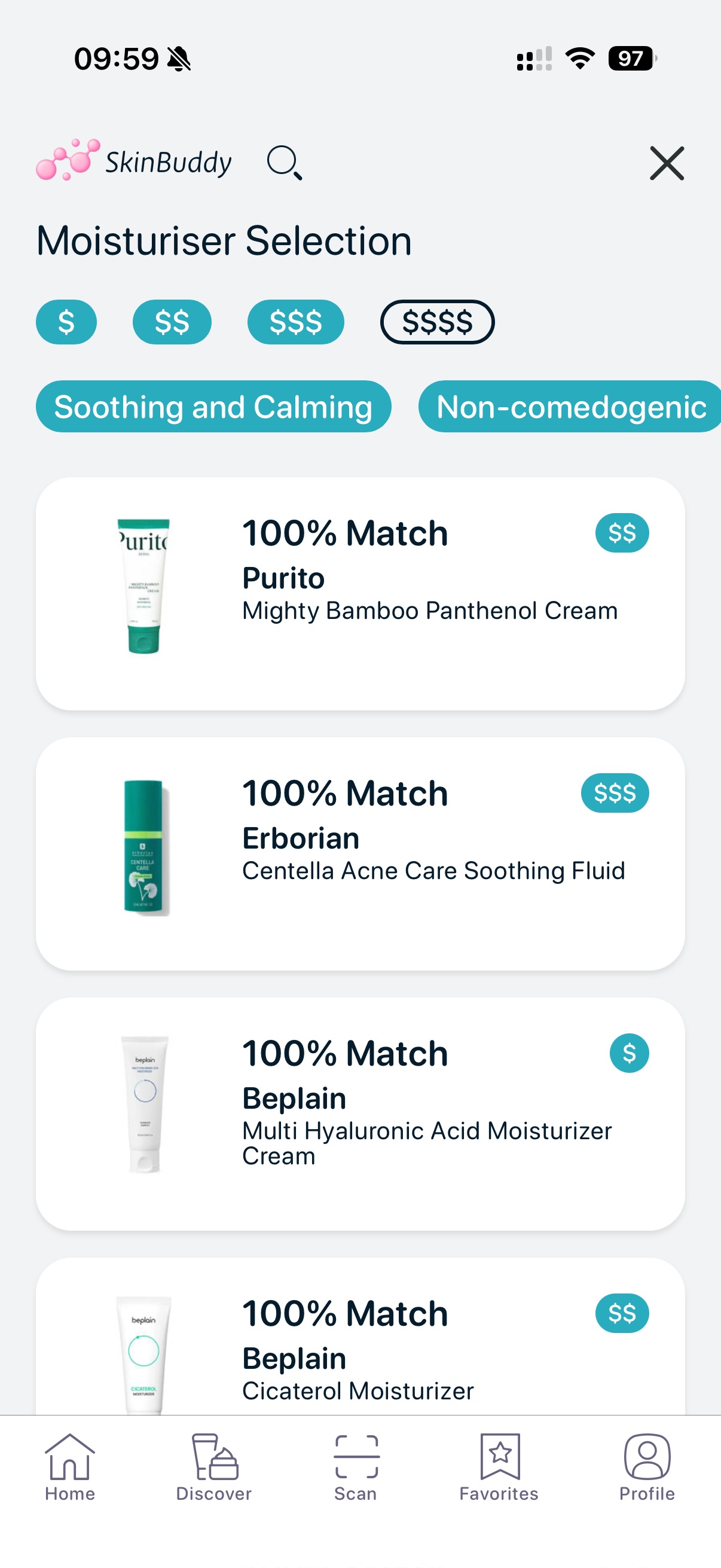Tap the $$$ badge on the Erborian card
Screen dimensions: 721x1568
[615, 792]
